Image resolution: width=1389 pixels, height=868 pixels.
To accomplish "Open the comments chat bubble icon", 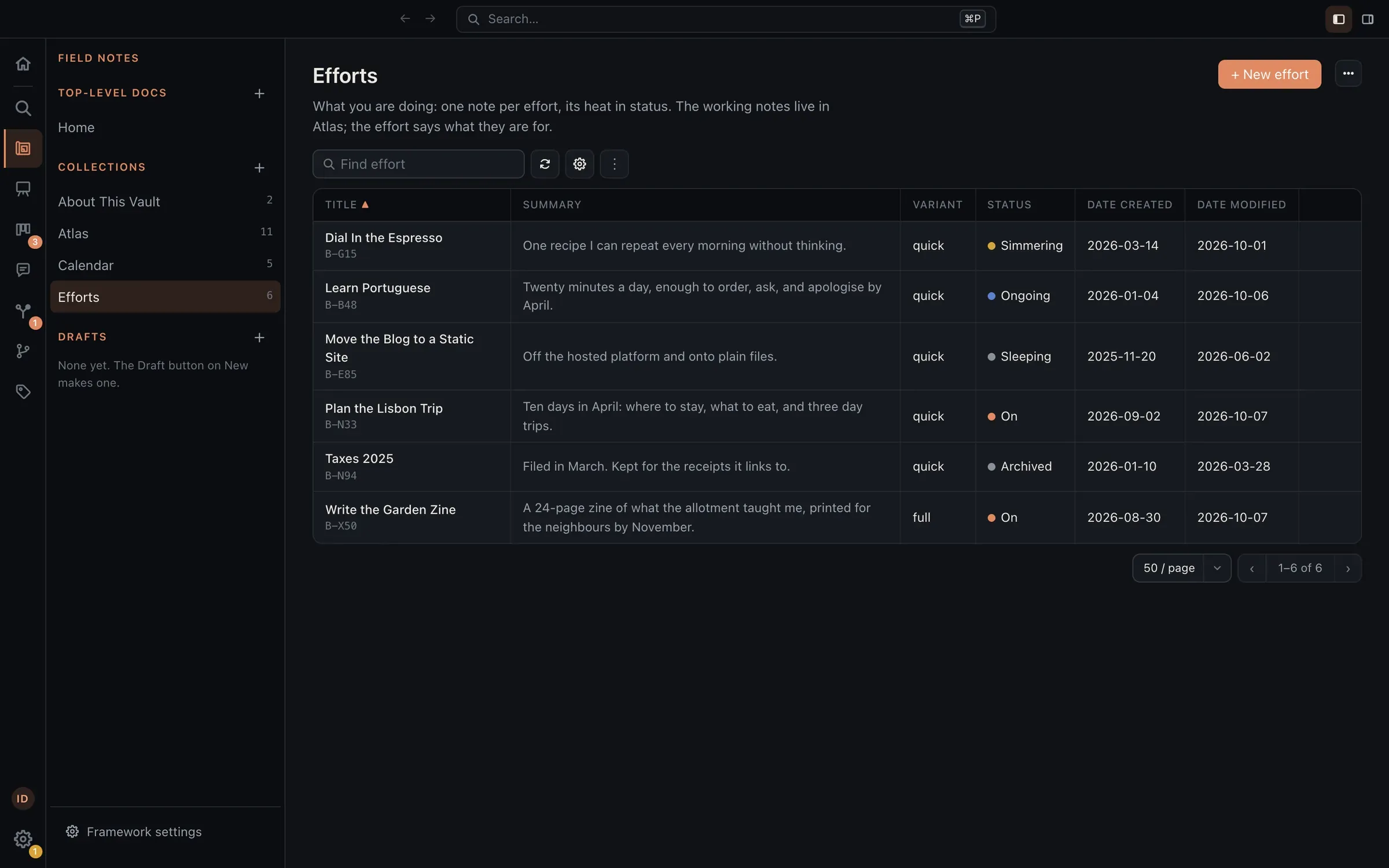I will pos(23,270).
